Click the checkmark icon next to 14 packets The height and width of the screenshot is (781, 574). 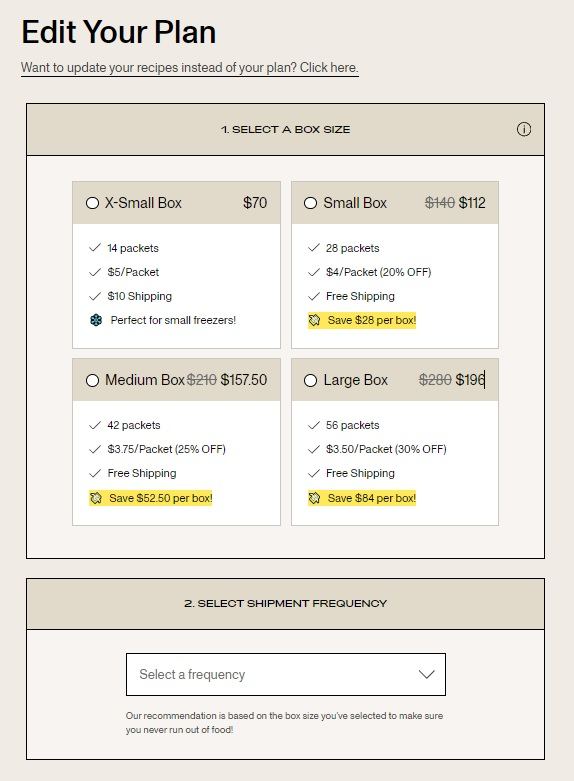[x=95, y=248]
